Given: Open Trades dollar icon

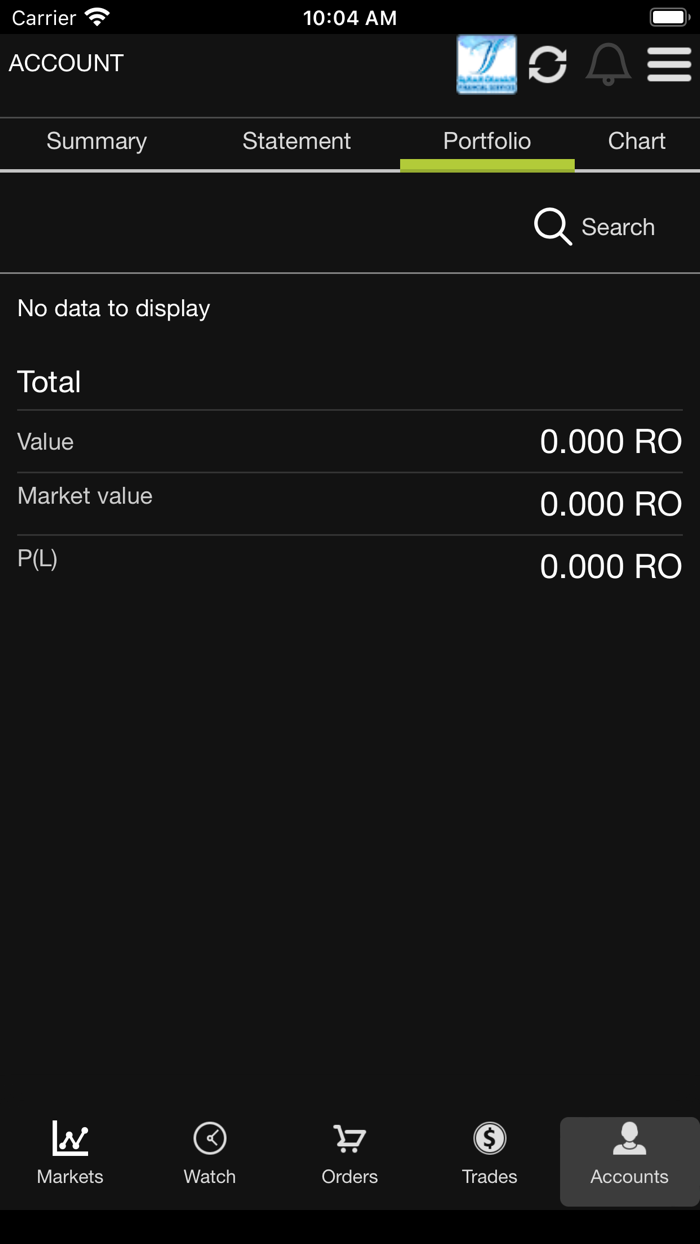Looking at the screenshot, I should (490, 1138).
